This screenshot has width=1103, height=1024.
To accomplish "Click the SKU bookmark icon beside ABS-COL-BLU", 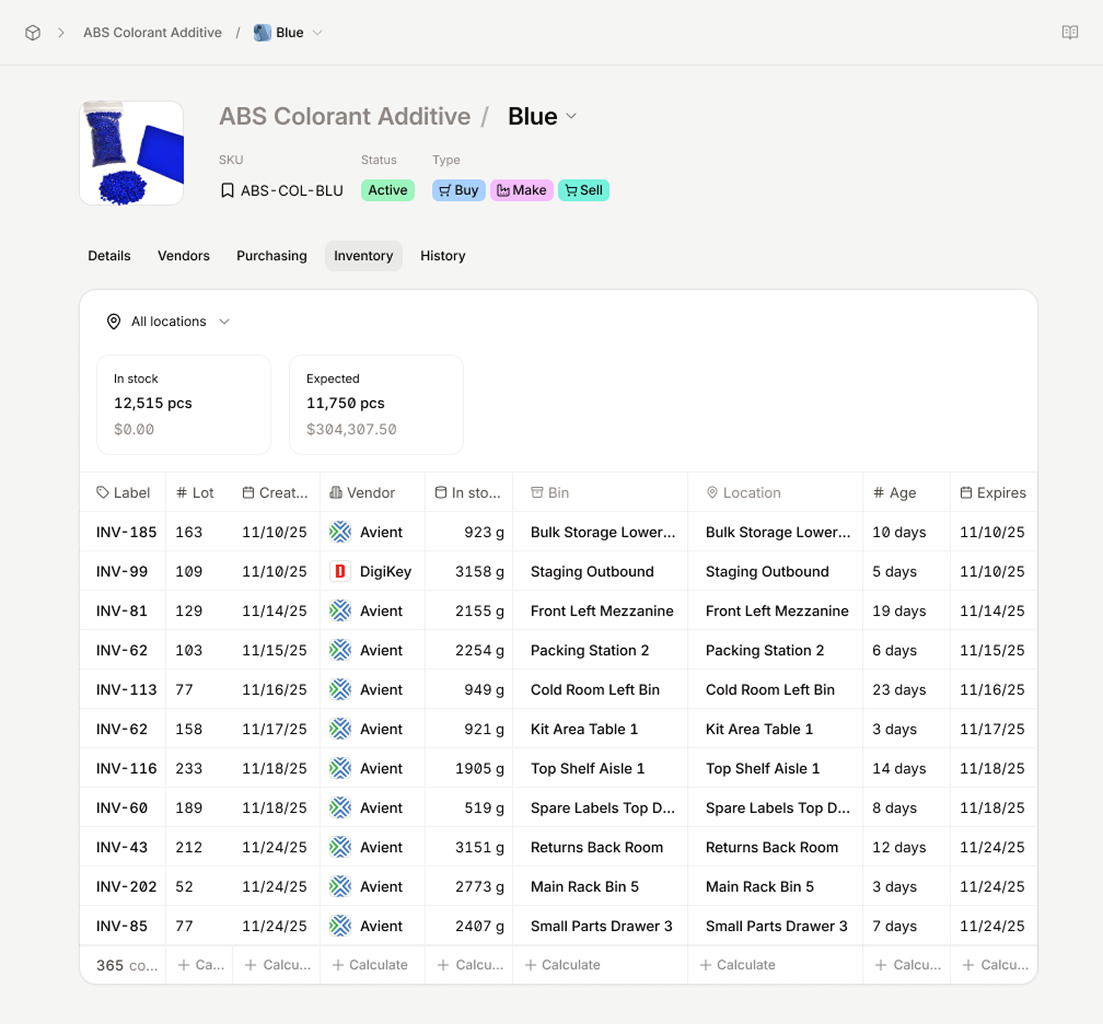I will 227,191.
